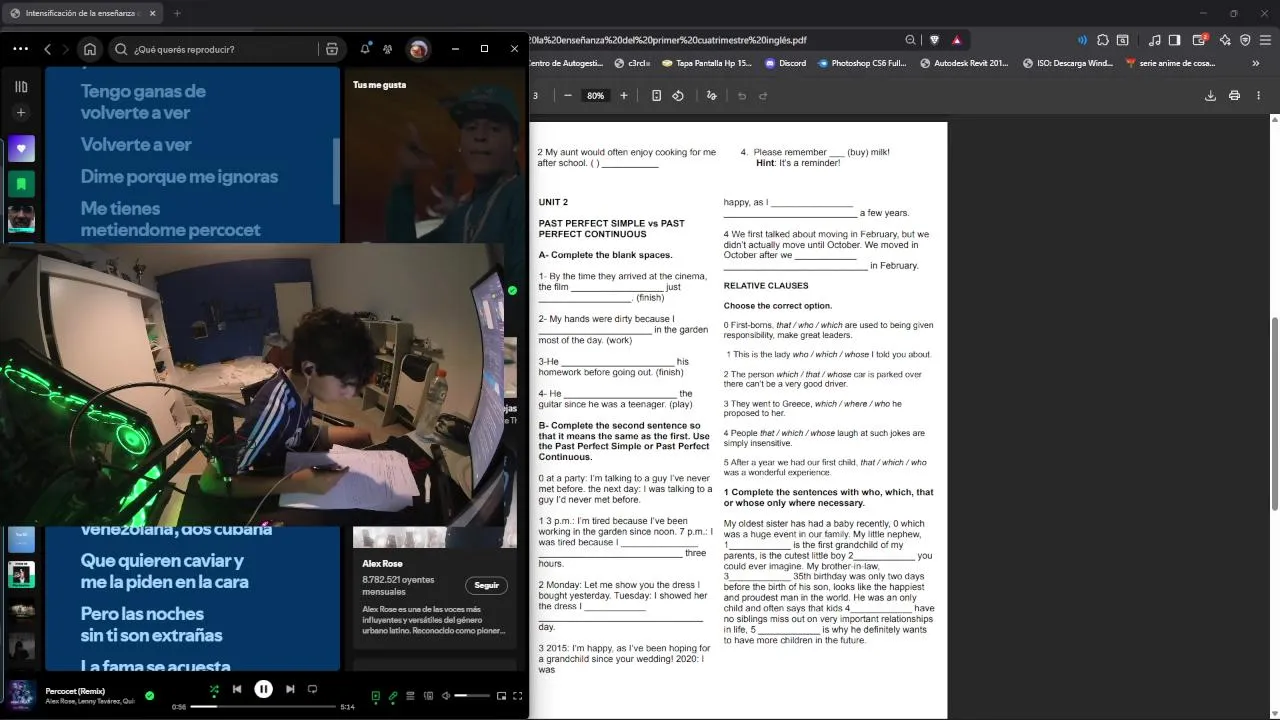
Task: Open the 'Photoshop CS6 Full...' bookmark
Action: tap(862, 63)
